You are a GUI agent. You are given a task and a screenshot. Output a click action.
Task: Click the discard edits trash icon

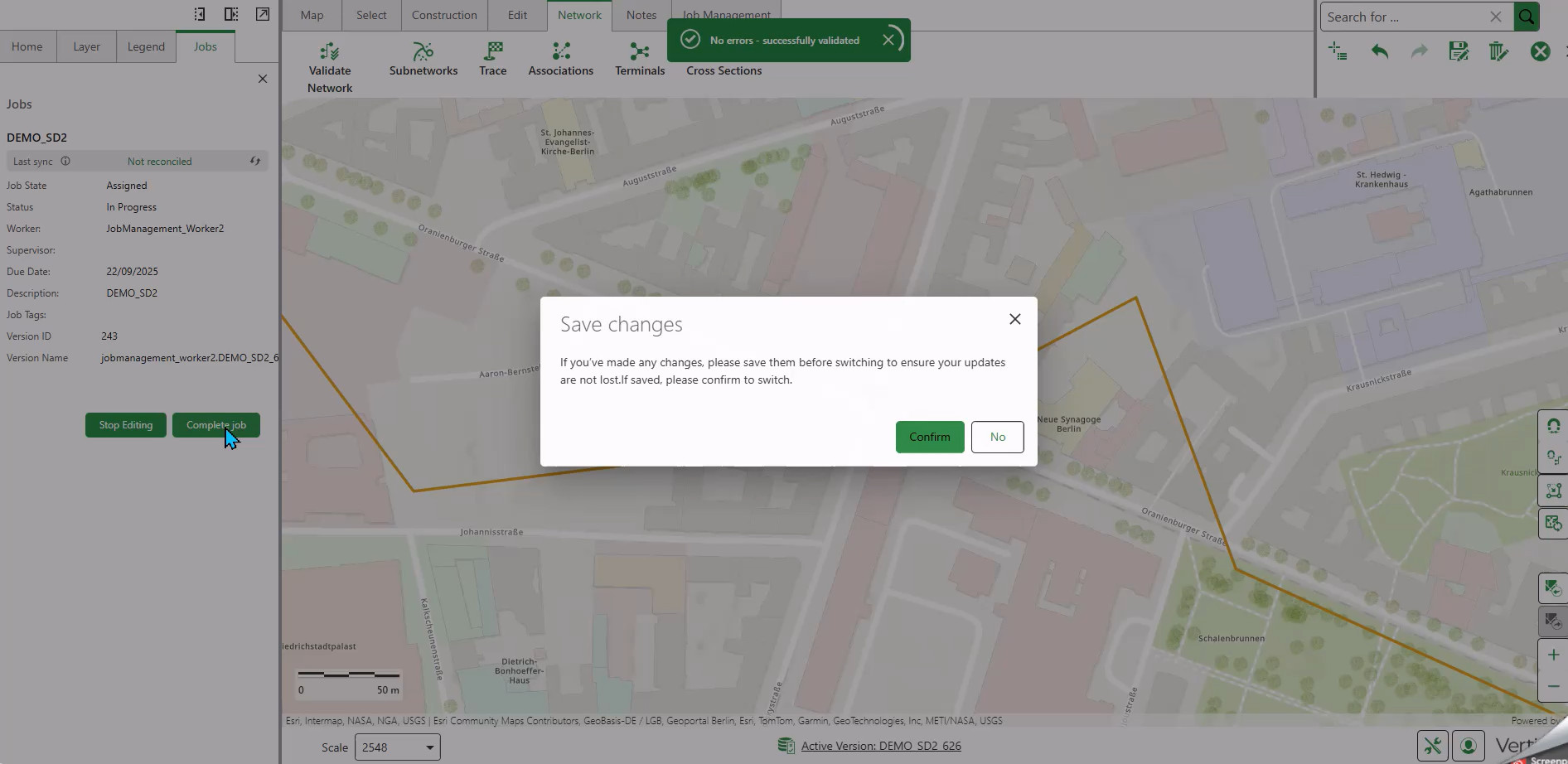1498,51
